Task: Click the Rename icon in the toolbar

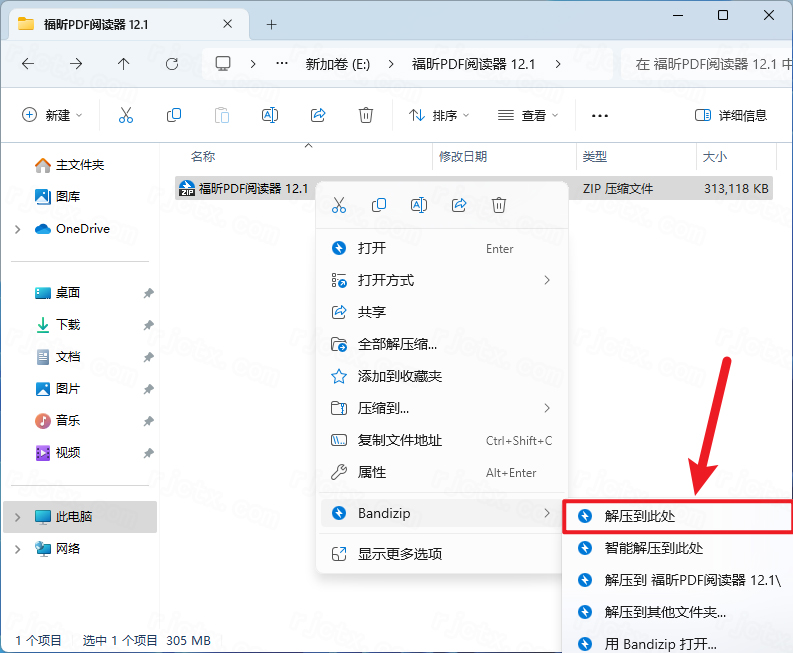Action: click(x=270, y=115)
